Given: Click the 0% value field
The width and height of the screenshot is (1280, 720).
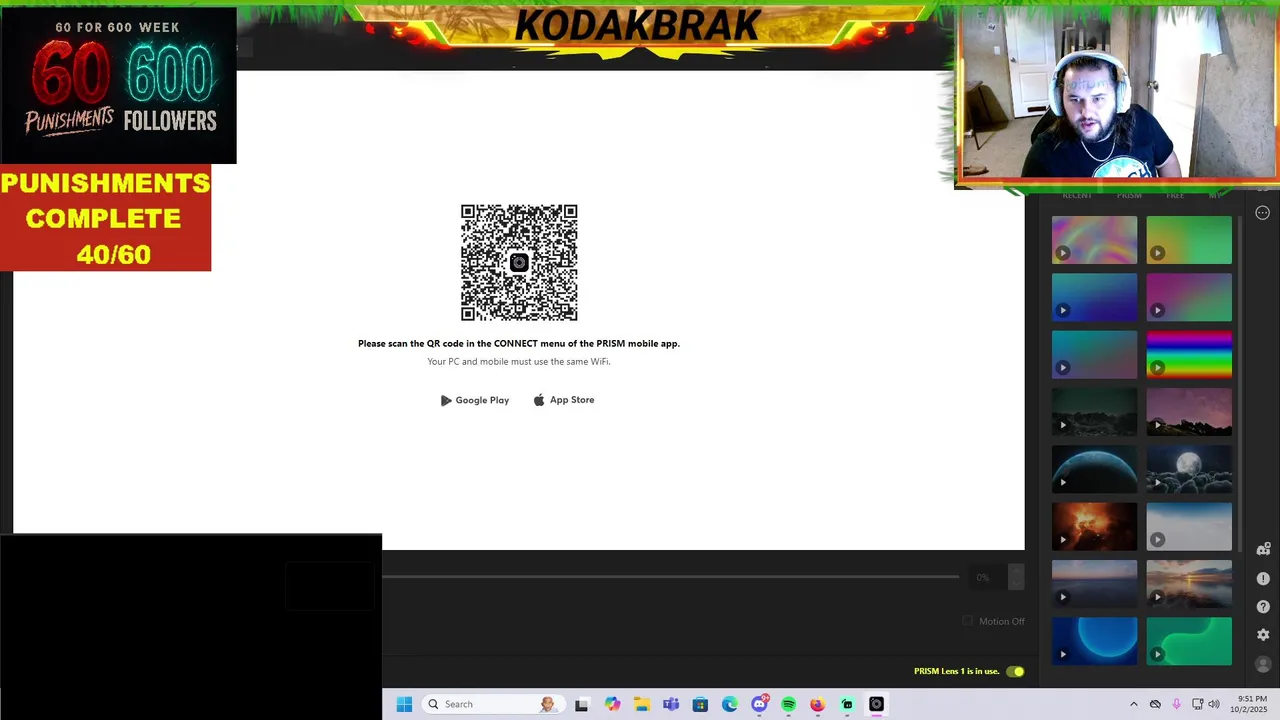Looking at the screenshot, I should pyautogui.click(x=986, y=577).
